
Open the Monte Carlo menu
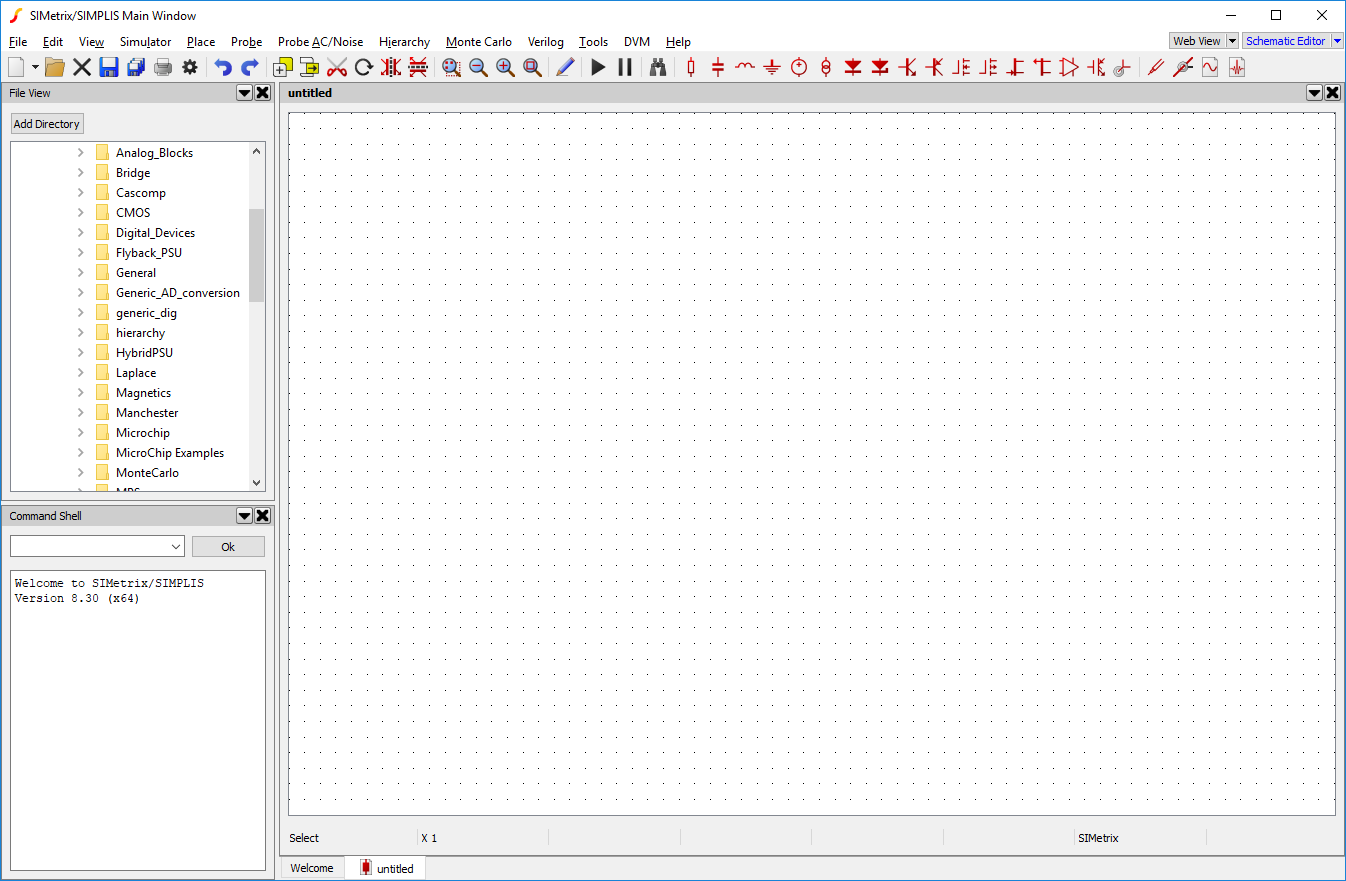coord(479,42)
